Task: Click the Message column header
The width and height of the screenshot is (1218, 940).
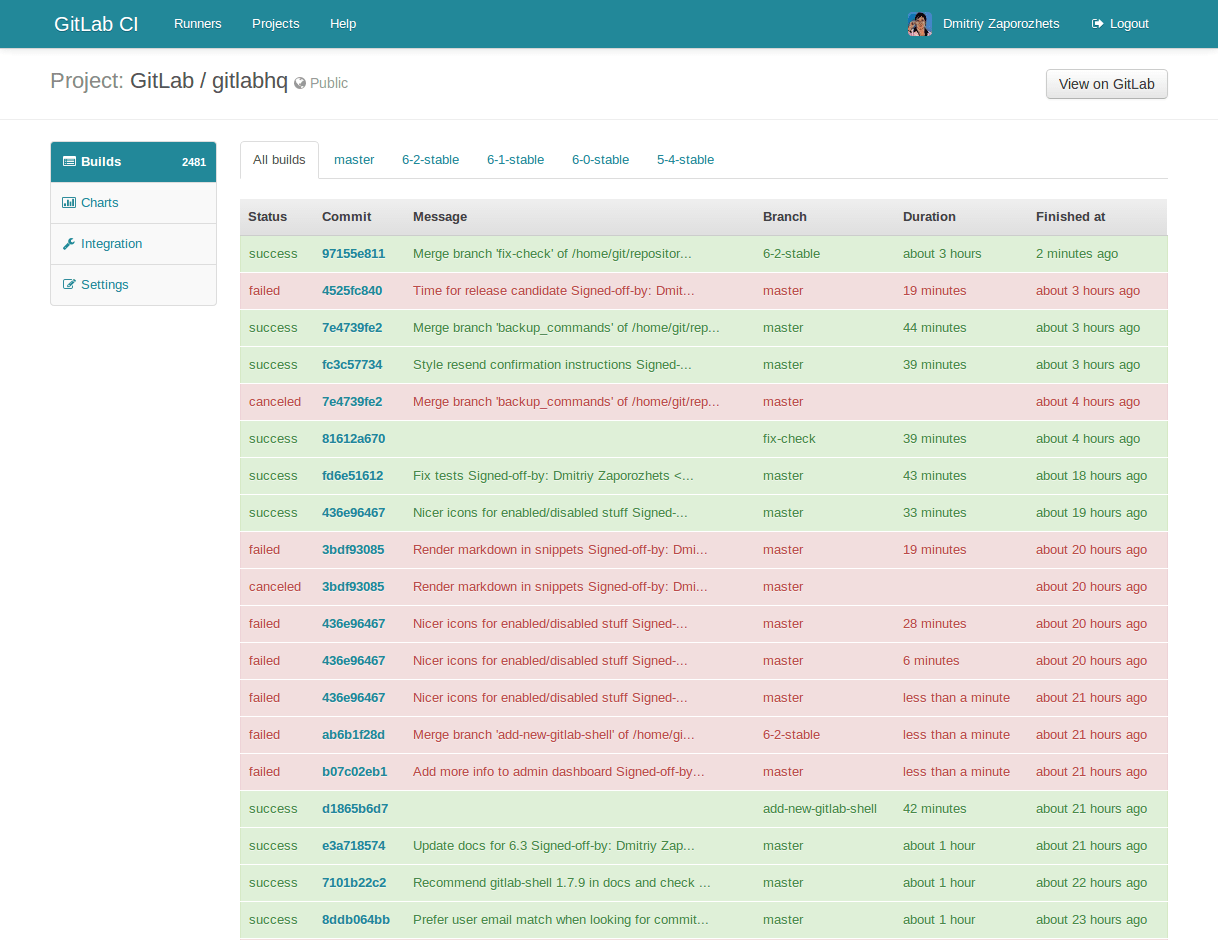Action: [x=440, y=217]
